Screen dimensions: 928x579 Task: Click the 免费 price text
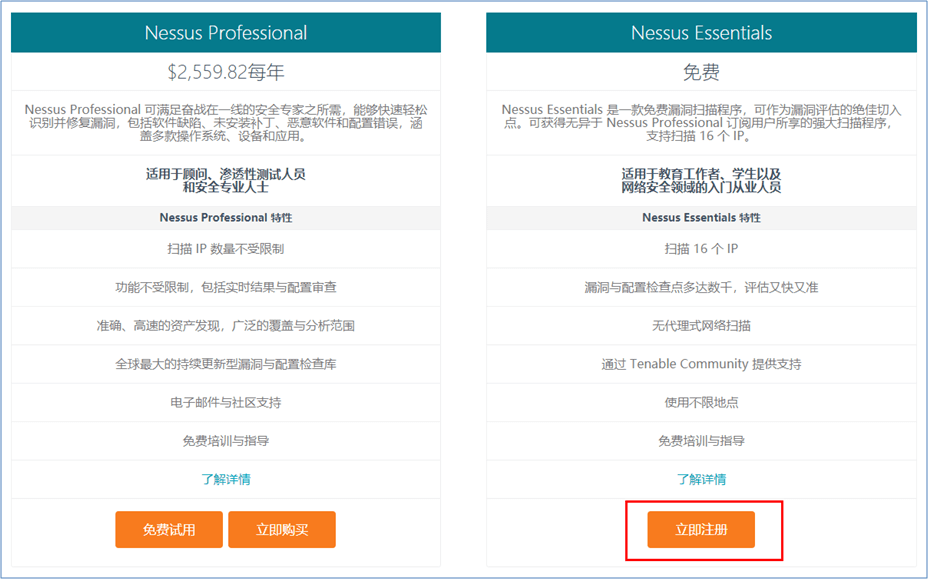click(701, 72)
